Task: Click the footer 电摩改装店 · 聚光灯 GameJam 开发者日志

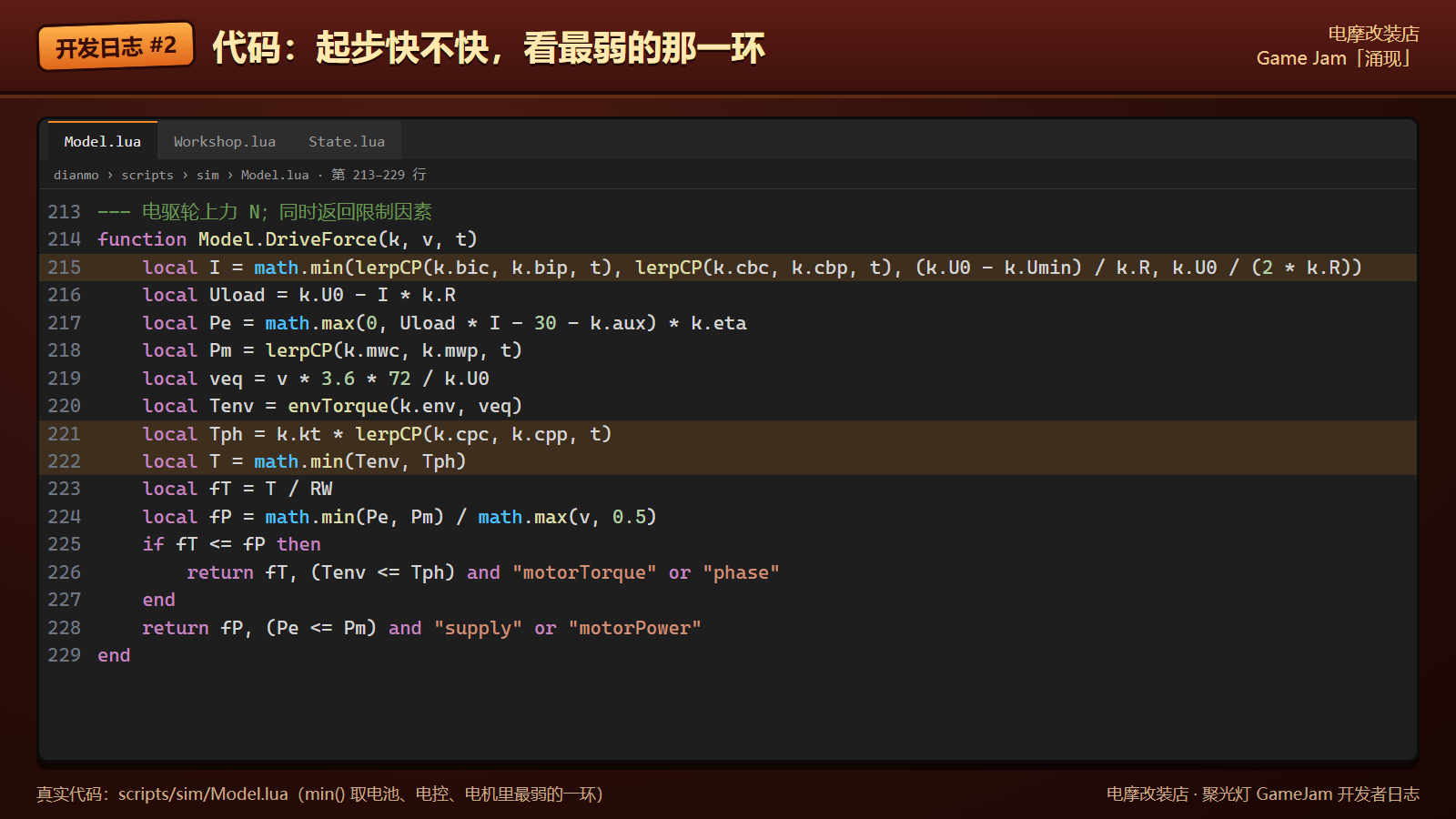Action: click(x=1263, y=794)
